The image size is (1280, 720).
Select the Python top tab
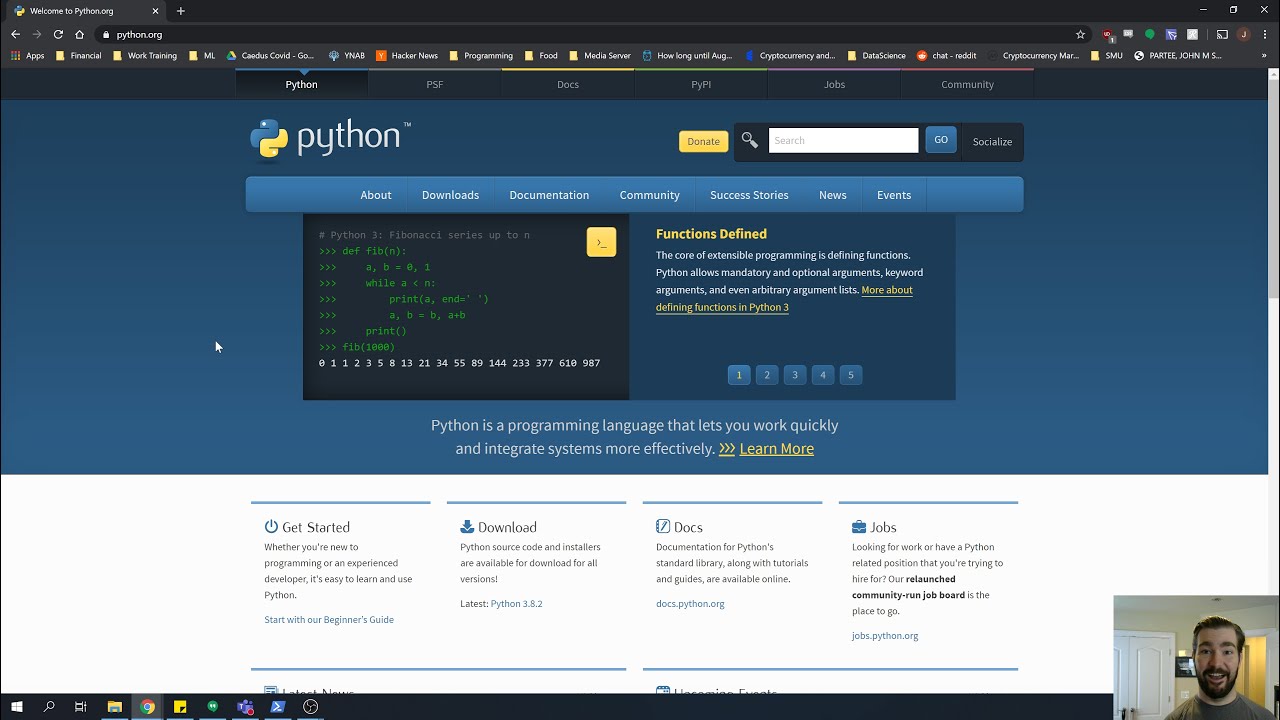301,84
